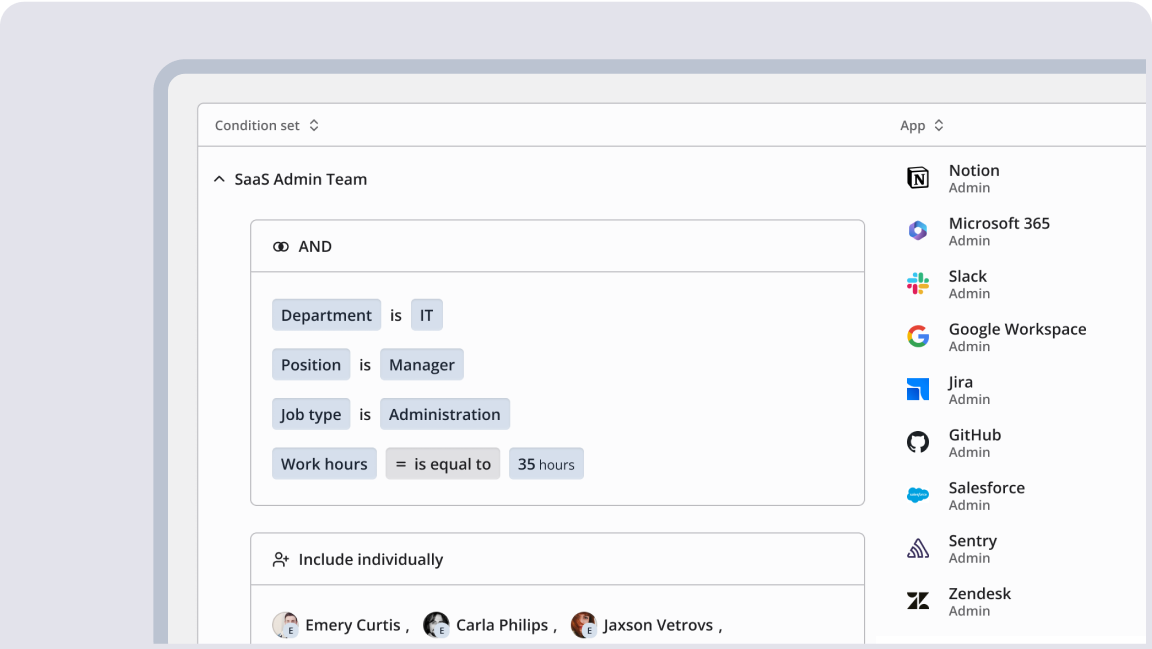Sort by App column arrows
Viewport: 1152px width, 649px height.
(938, 126)
